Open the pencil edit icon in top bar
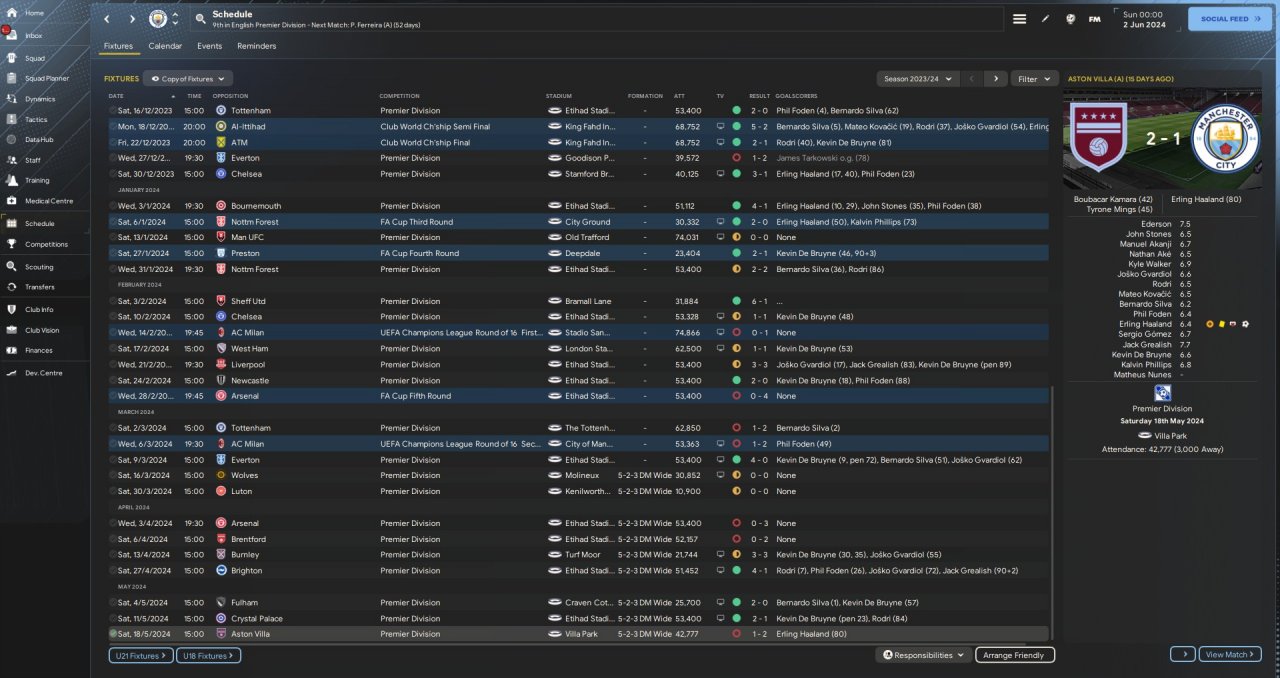Image resolution: width=1280 pixels, height=678 pixels. pyautogui.click(x=1046, y=19)
